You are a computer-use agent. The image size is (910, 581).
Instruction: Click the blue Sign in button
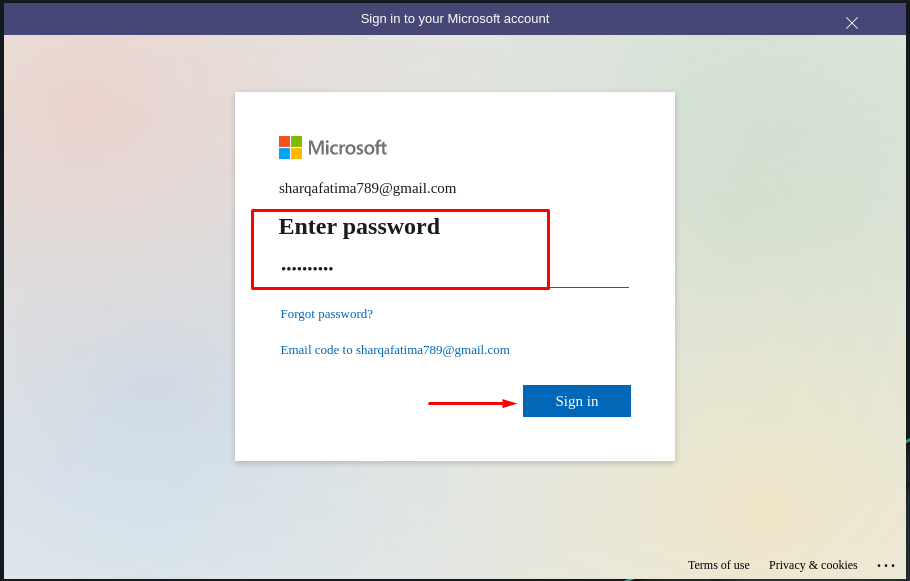pyautogui.click(x=576, y=400)
